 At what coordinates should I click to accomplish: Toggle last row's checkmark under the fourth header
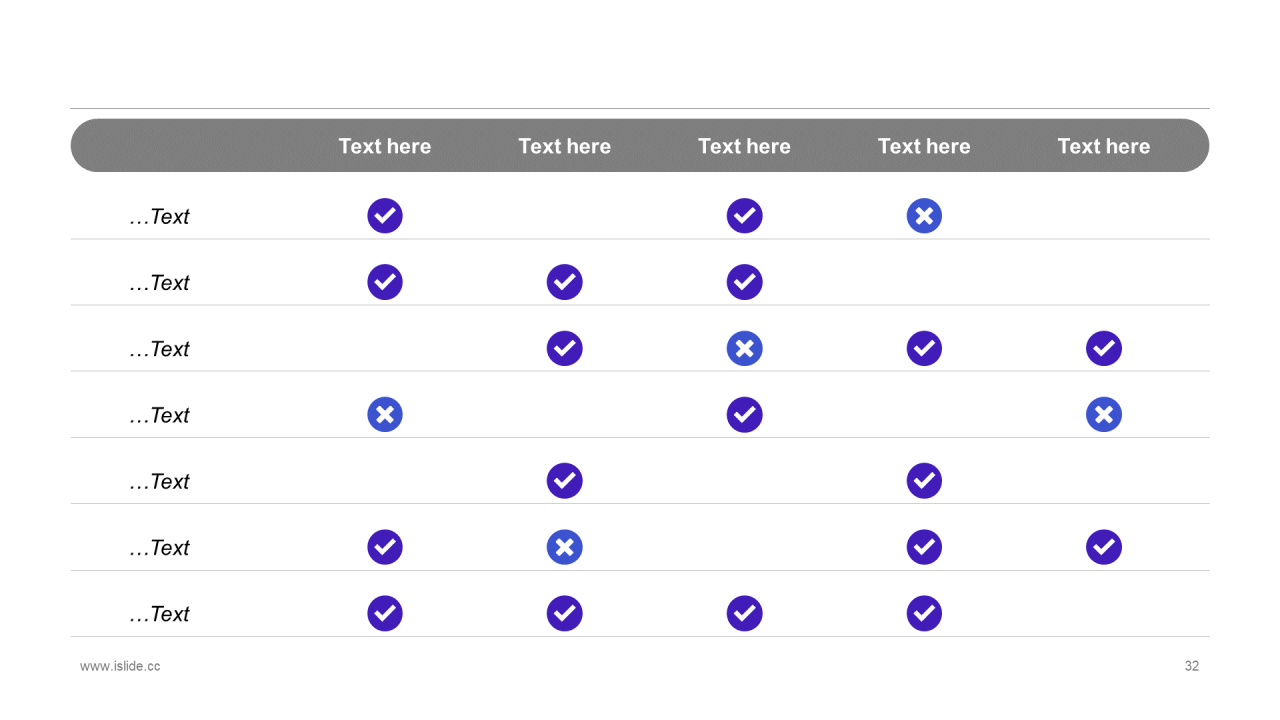924,613
